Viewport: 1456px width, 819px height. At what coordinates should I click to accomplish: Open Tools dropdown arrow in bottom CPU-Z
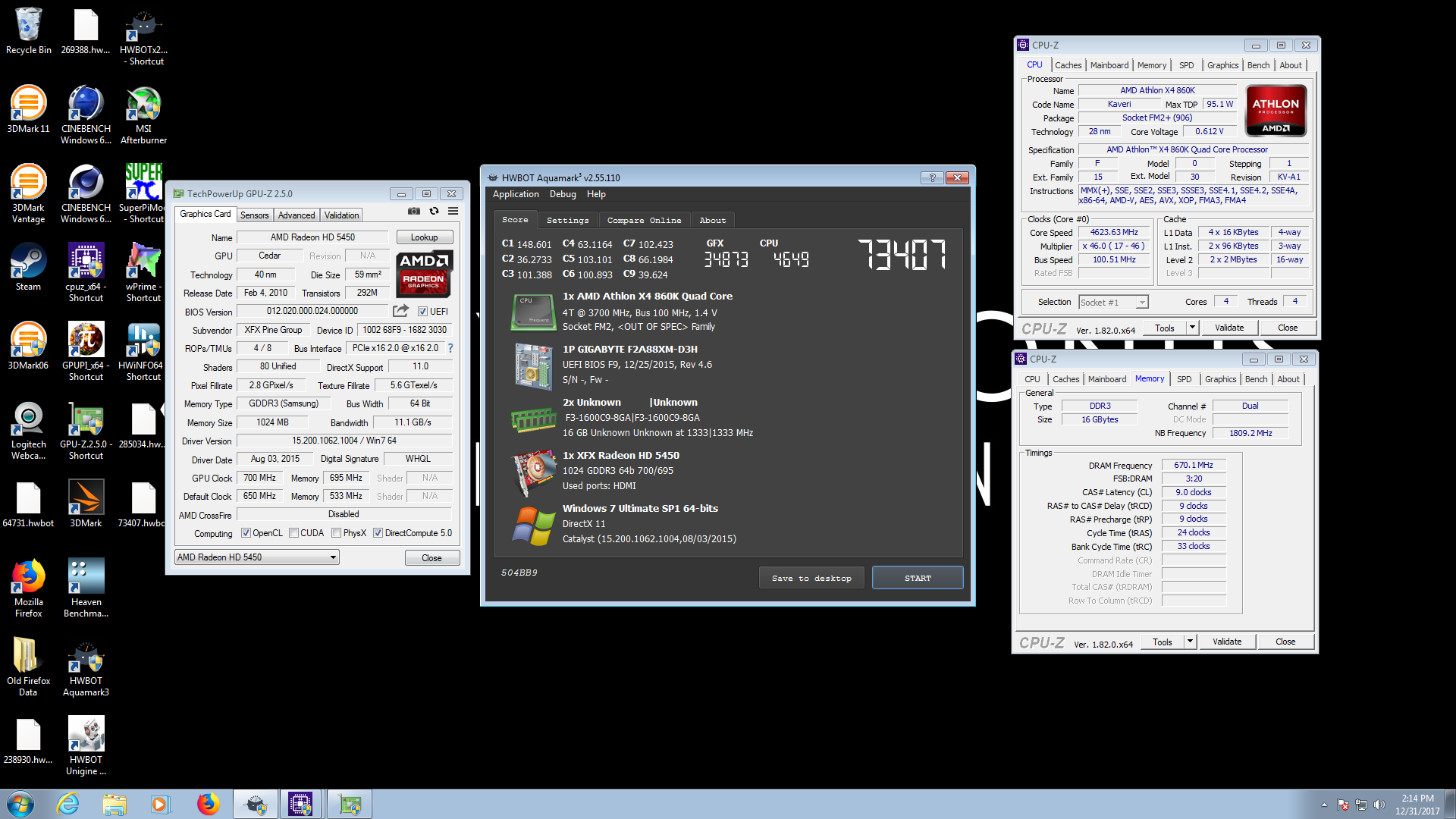[x=1190, y=642]
